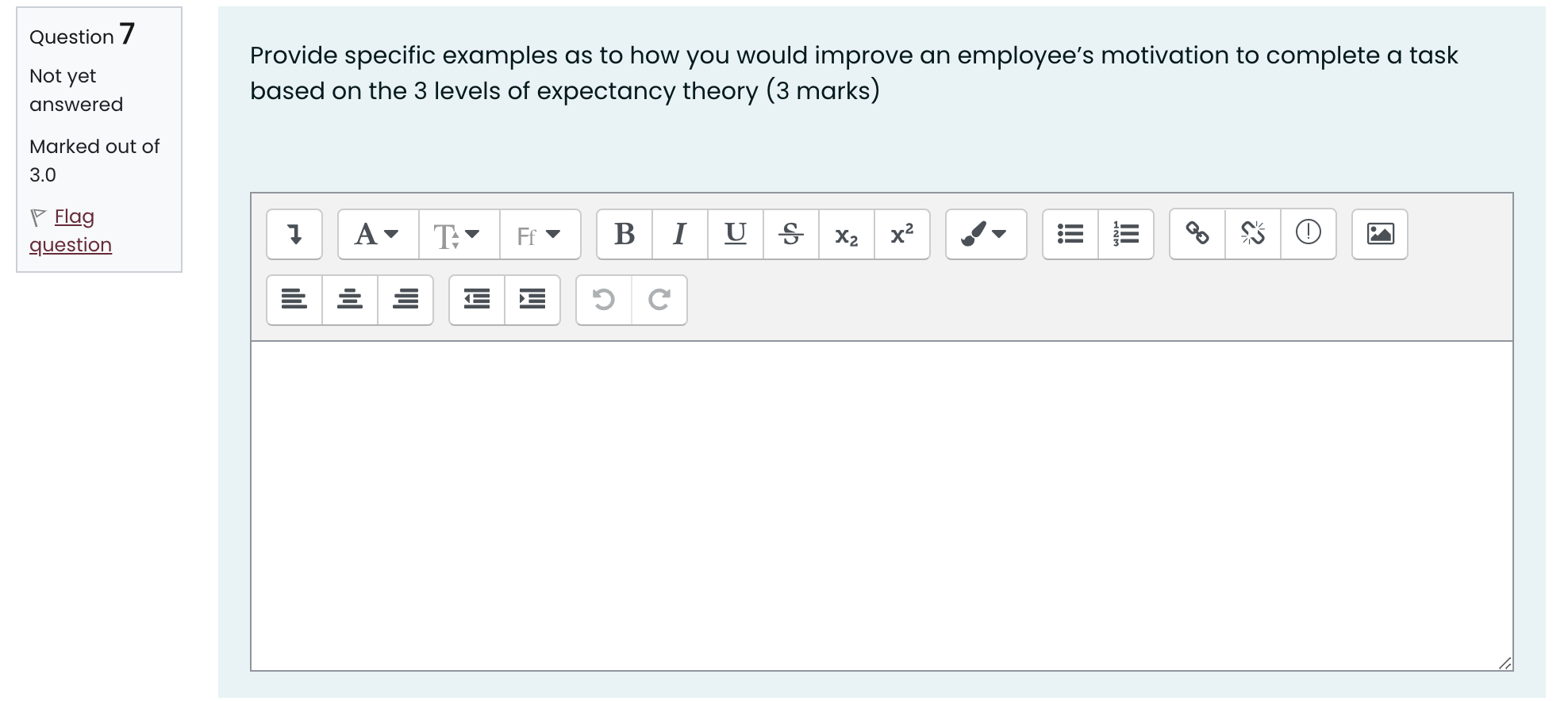Apply strikethrough formatting
Viewport: 1568px width, 701px height.
pyautogui.click(x=790, y=234)
